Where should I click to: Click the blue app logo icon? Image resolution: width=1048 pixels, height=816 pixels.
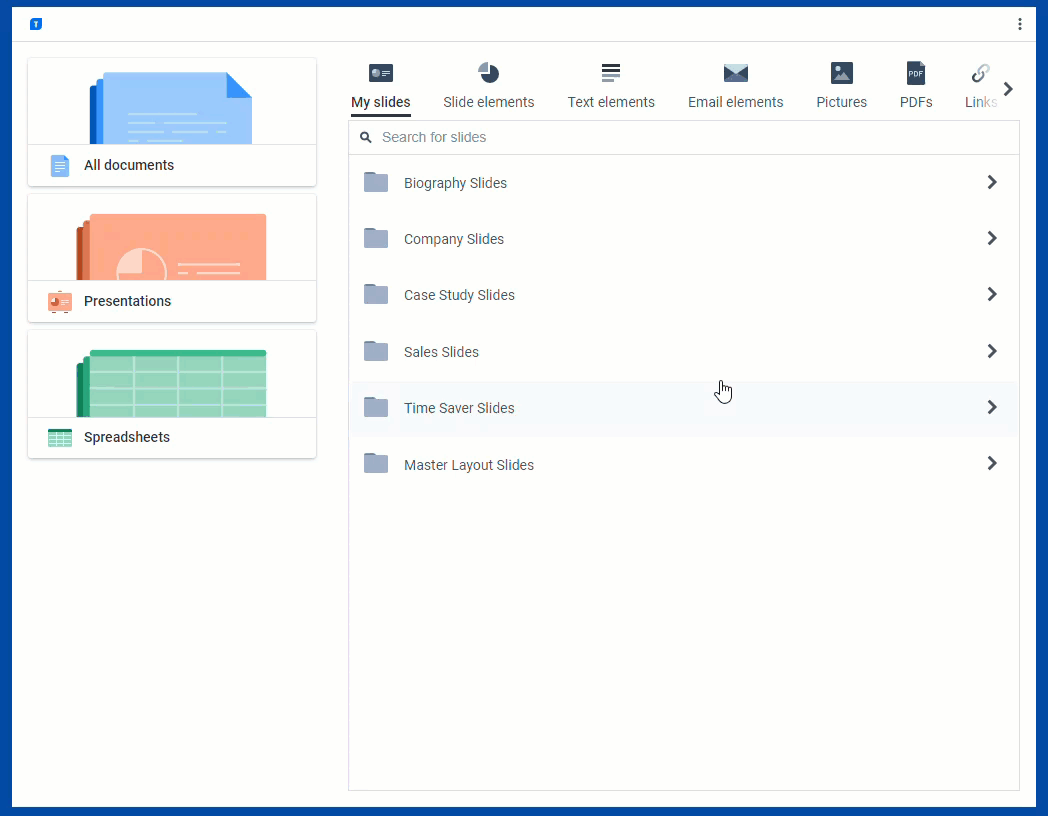coord(36,24)
